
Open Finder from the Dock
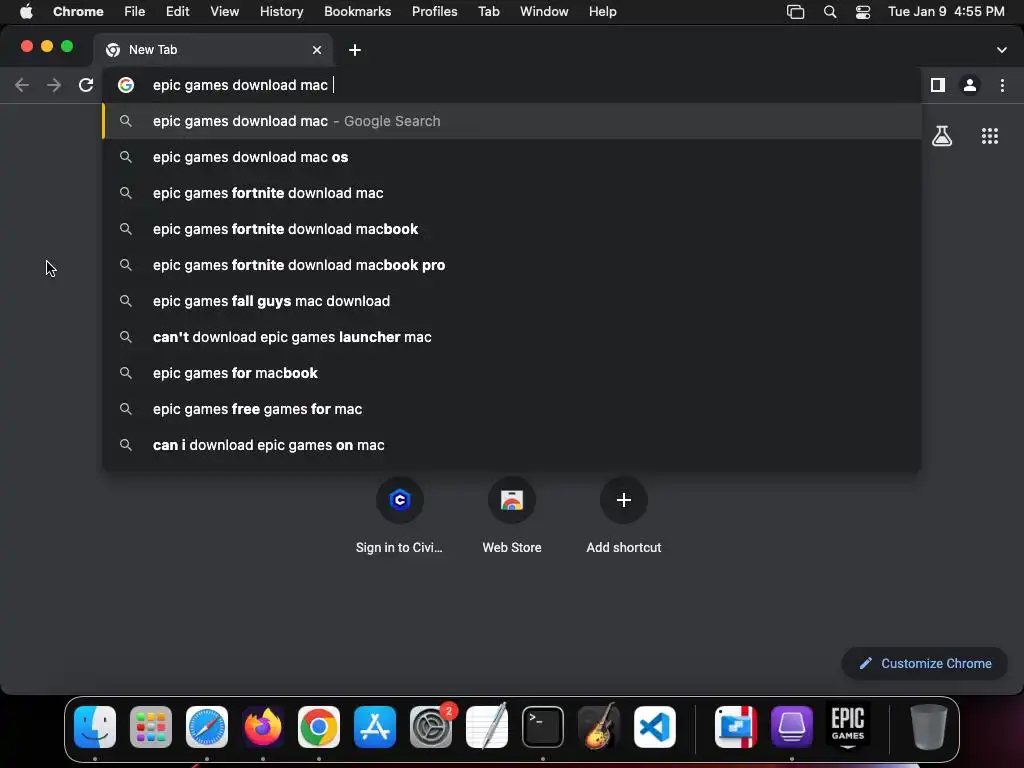click(95, 727)
